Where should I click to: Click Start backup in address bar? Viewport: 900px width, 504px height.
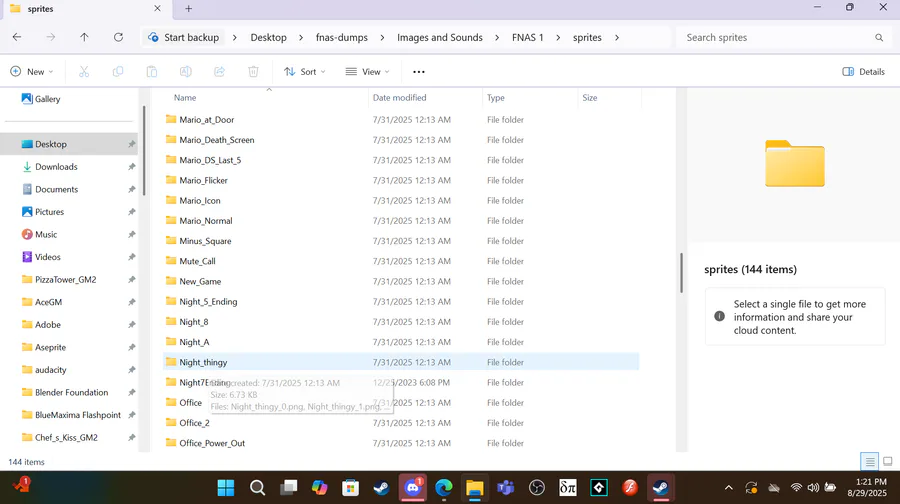pos(184,37)
